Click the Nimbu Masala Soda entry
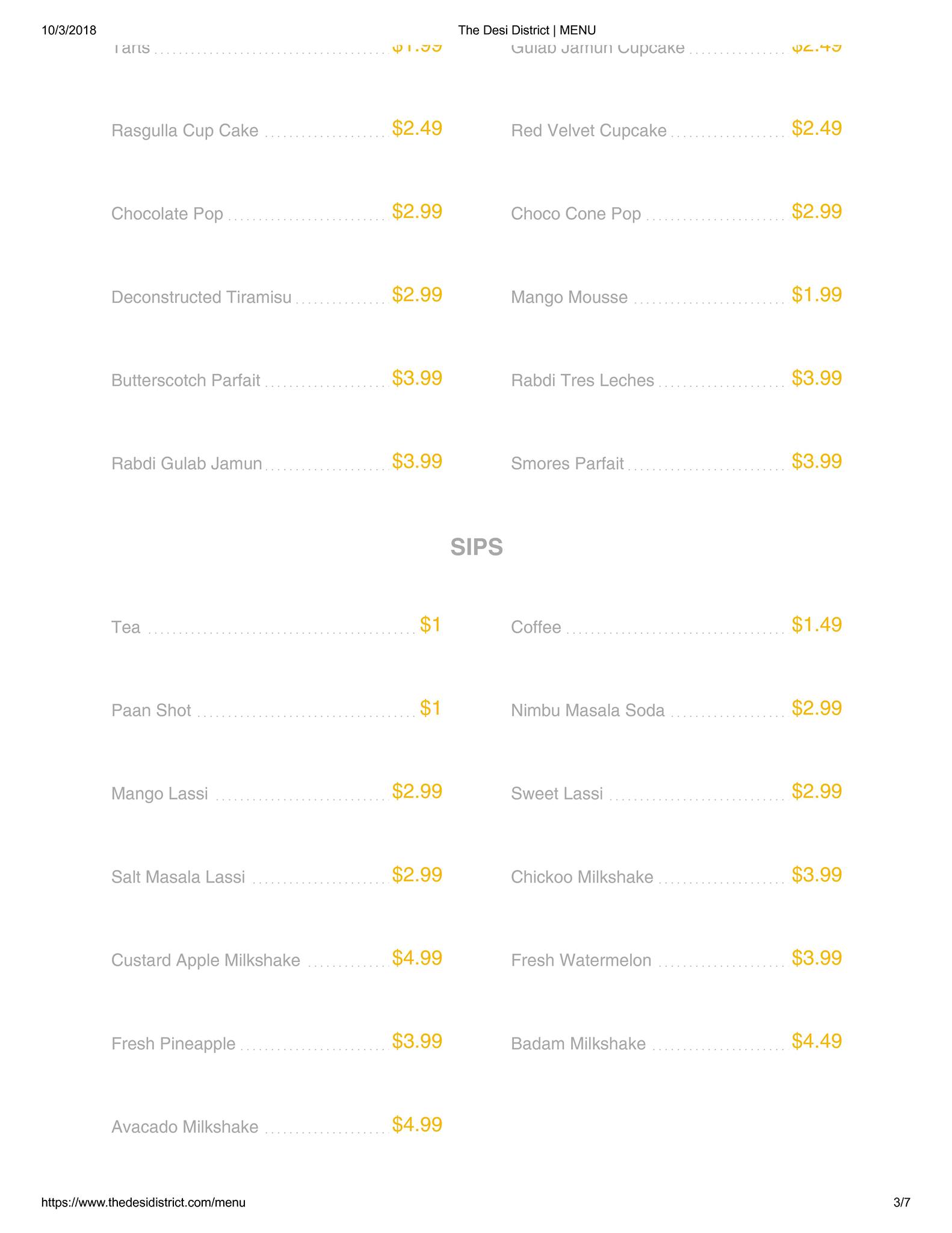This screenshot has width=952, height=1233. coord(587,710)
